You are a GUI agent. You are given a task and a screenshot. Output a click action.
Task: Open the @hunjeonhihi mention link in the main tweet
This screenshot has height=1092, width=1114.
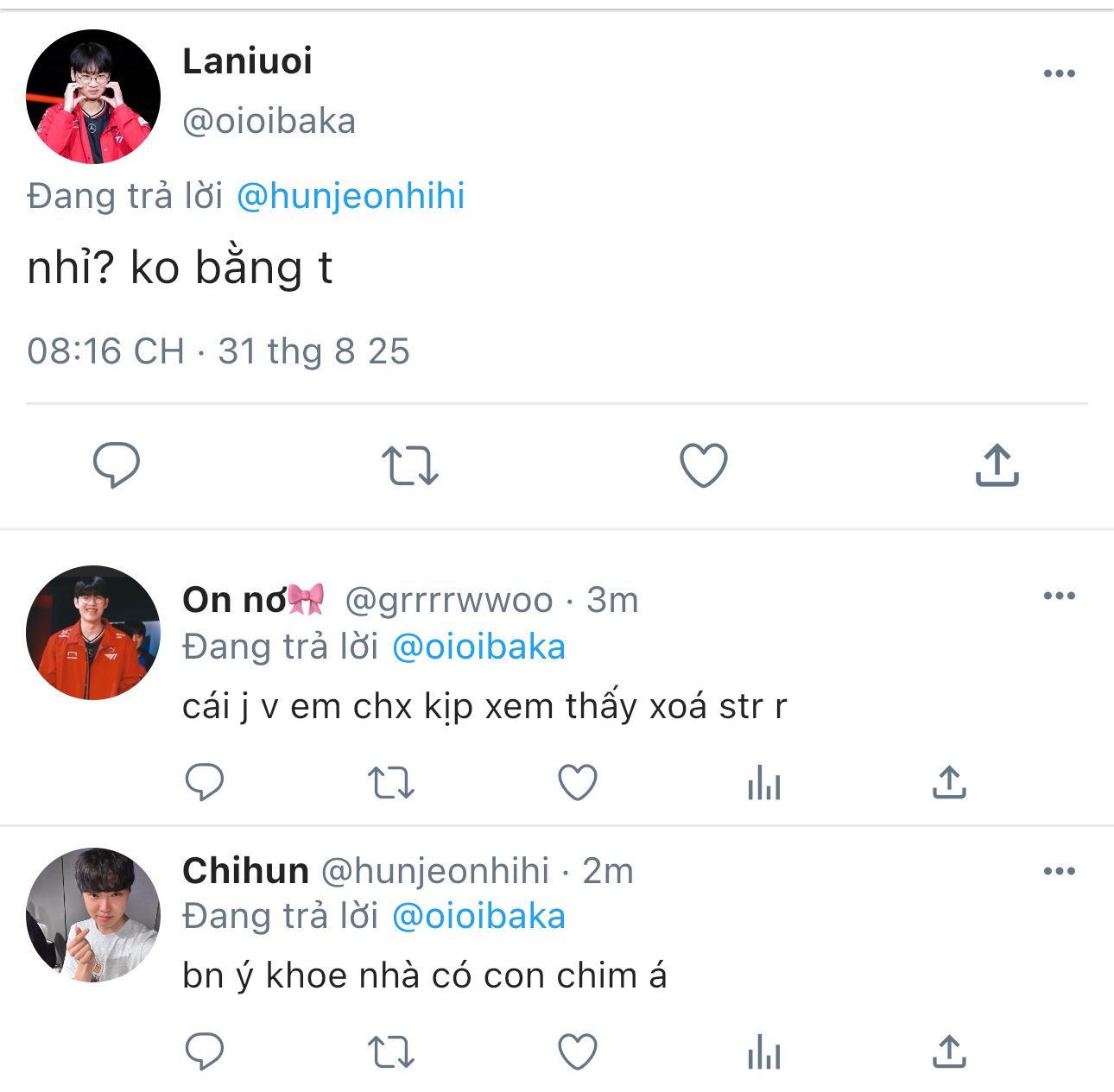point(351,196)
